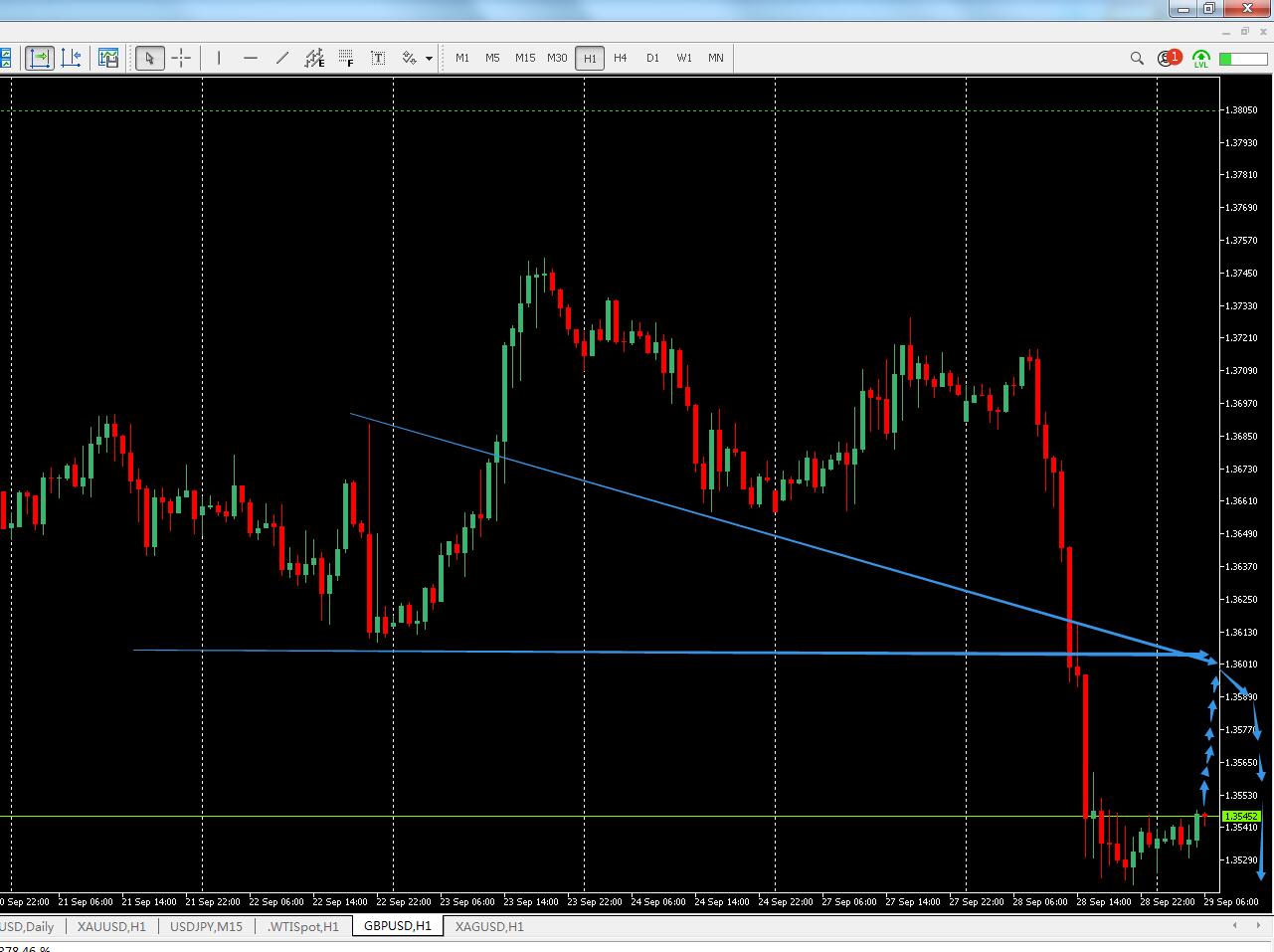1274x952 pixels.
Task: Expand the arrows tool dropdown
Action: coord(429,58)
